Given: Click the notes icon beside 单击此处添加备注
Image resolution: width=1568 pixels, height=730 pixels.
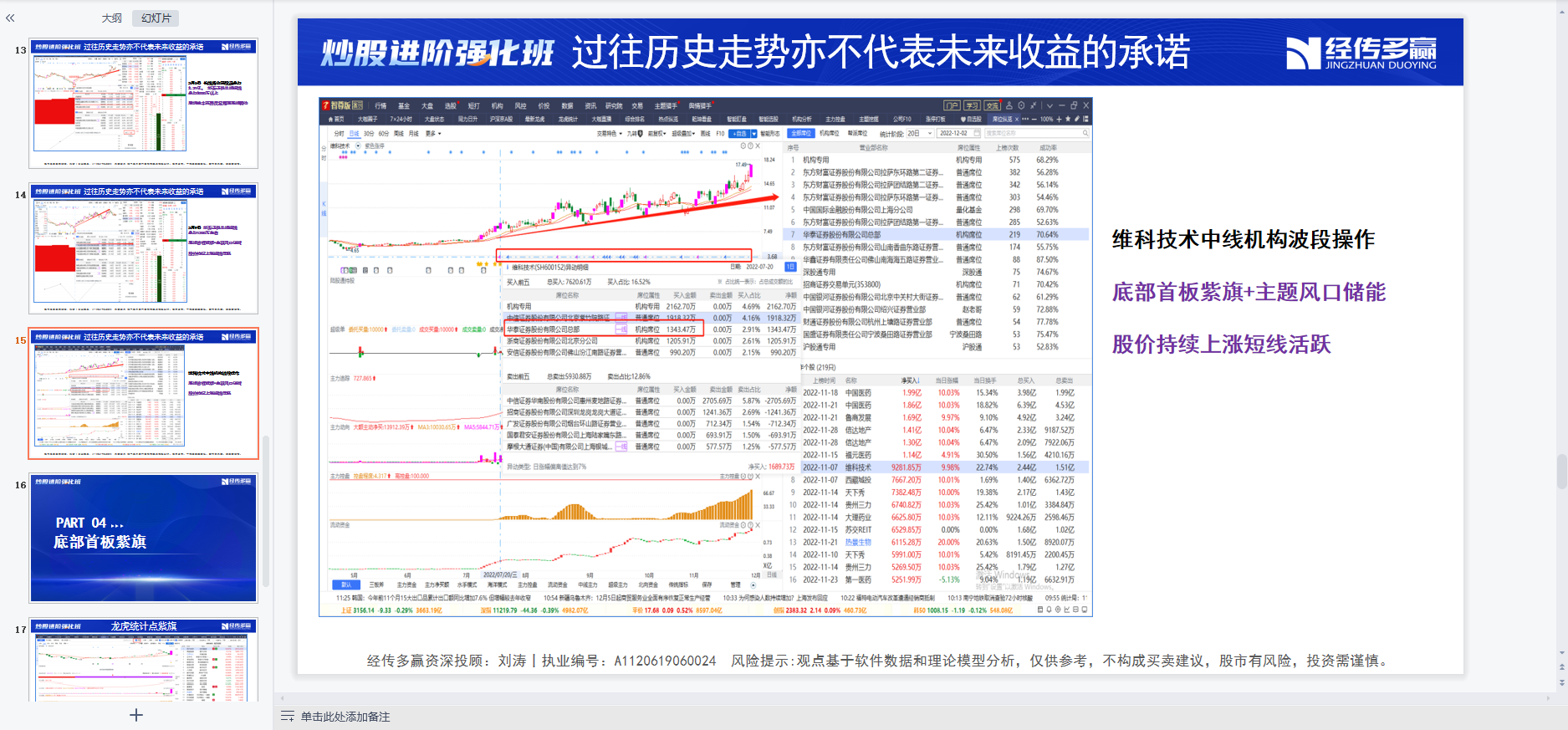Looking at the screenshot, I should click(x=288, y=717).
